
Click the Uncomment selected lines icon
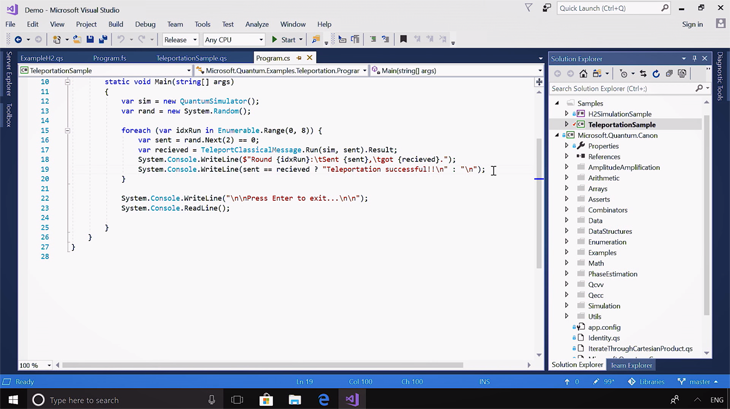tap(385, 40)
